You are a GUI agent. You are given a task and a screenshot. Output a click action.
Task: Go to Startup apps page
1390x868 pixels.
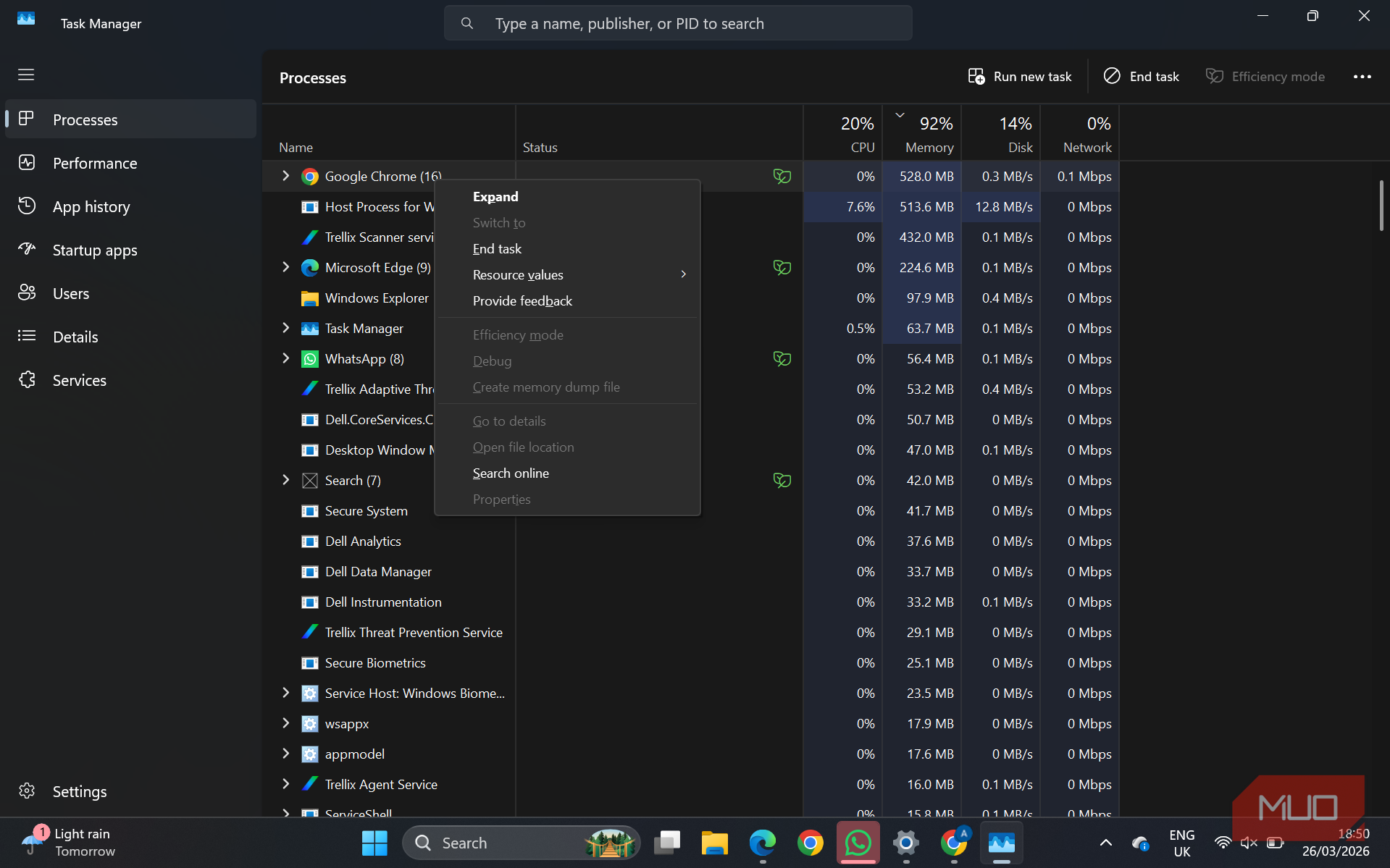coord(130,250)
